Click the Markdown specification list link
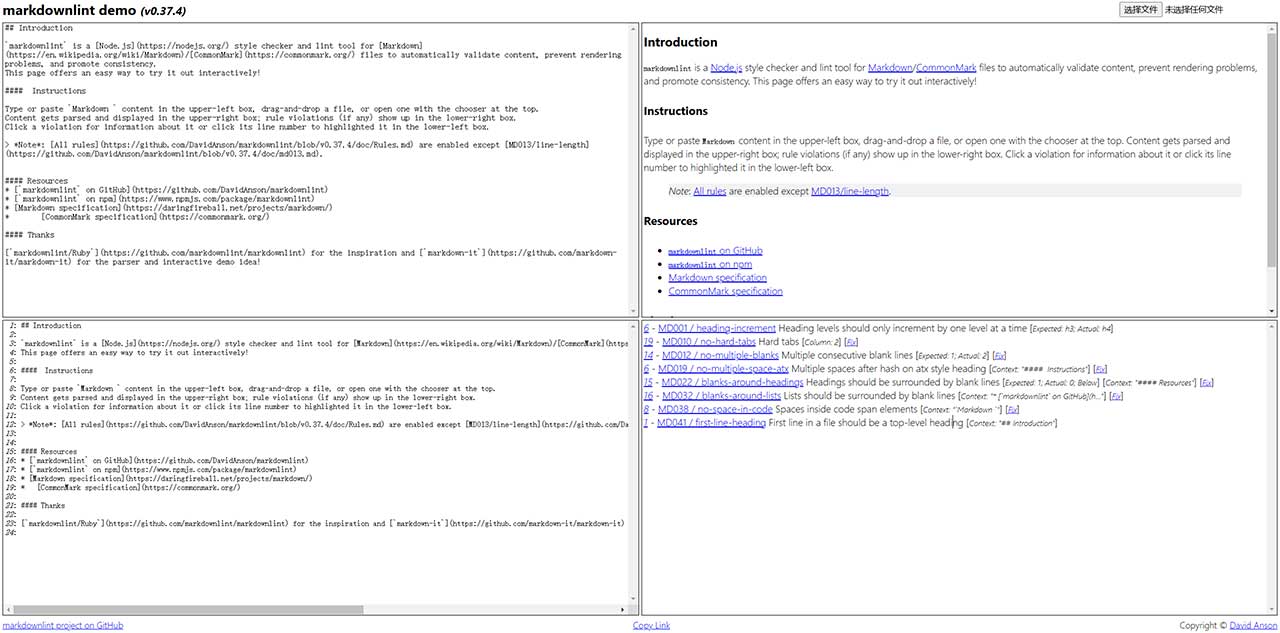The width and height of the screenshot is (1280, 633). pyautogui.click(x=717, y=277)
